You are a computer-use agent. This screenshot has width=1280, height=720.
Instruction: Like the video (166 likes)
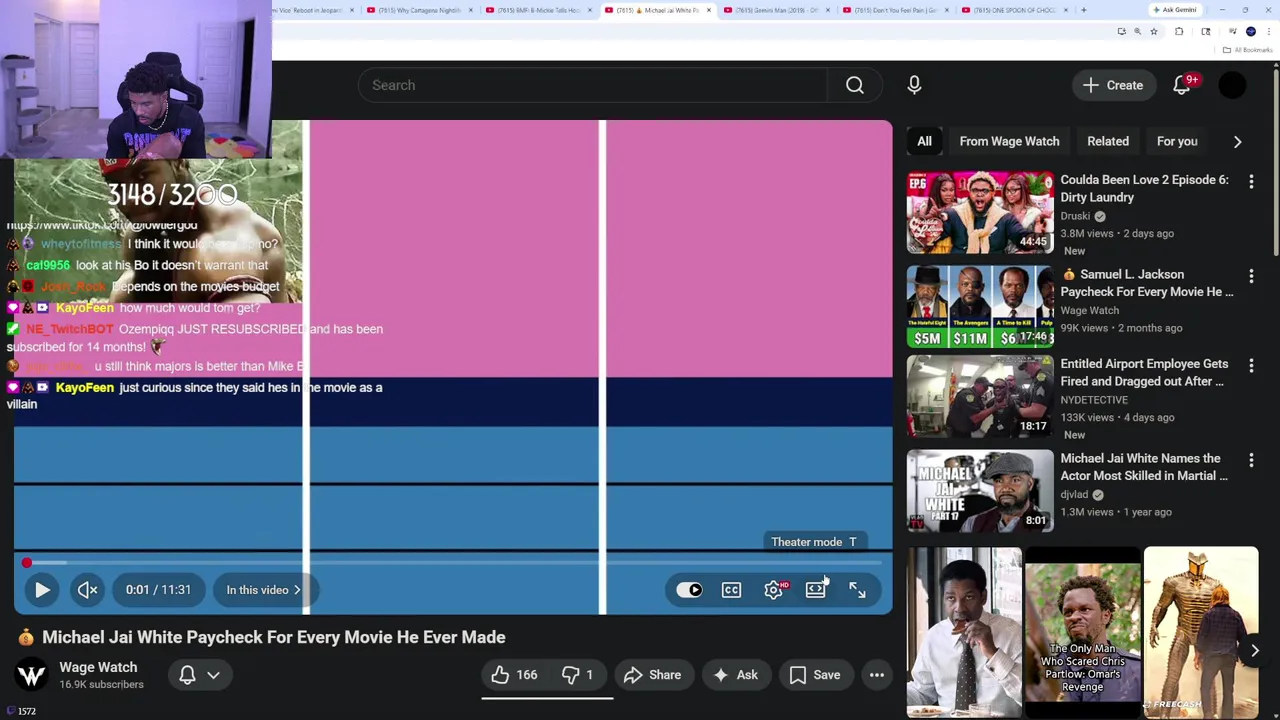point(514,675)
